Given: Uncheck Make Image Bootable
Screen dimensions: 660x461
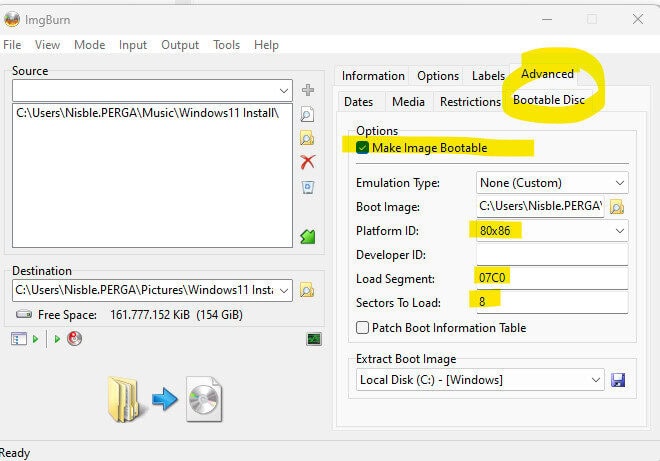Looking at the screenshot, I should tap(362, 147).
